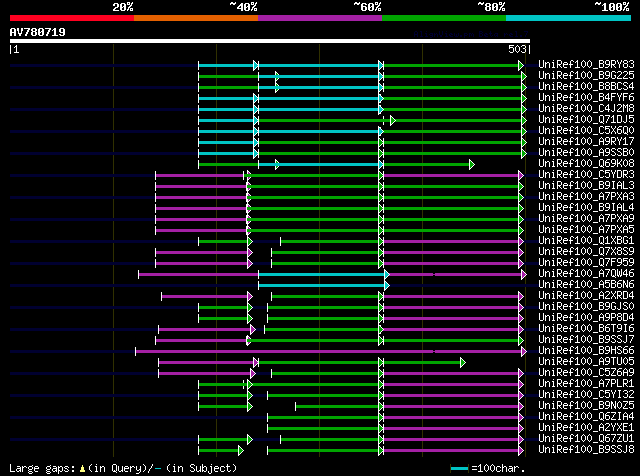Select subject label UniRef100_Q7F959

(586, 263)
